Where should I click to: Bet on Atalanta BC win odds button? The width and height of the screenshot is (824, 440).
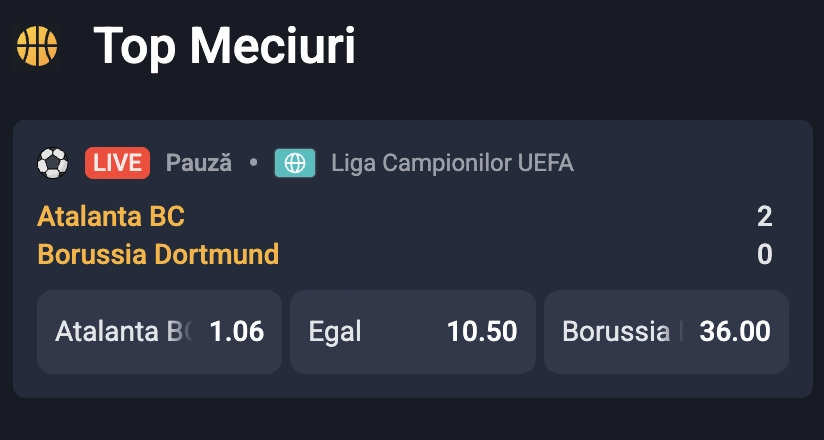click(159, 332)
